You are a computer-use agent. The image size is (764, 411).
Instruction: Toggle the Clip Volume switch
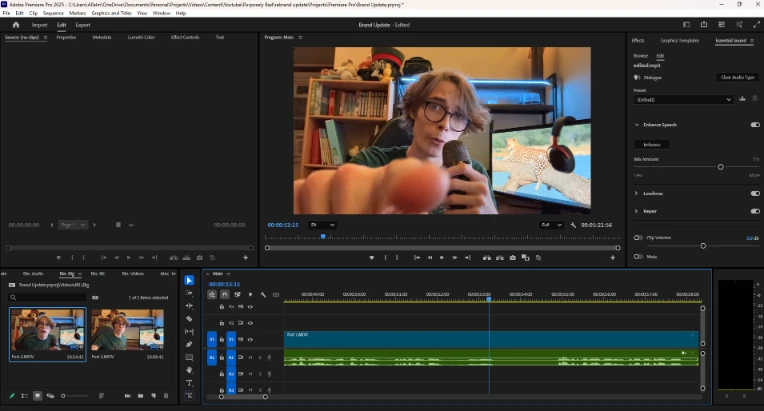click(638, 238)
